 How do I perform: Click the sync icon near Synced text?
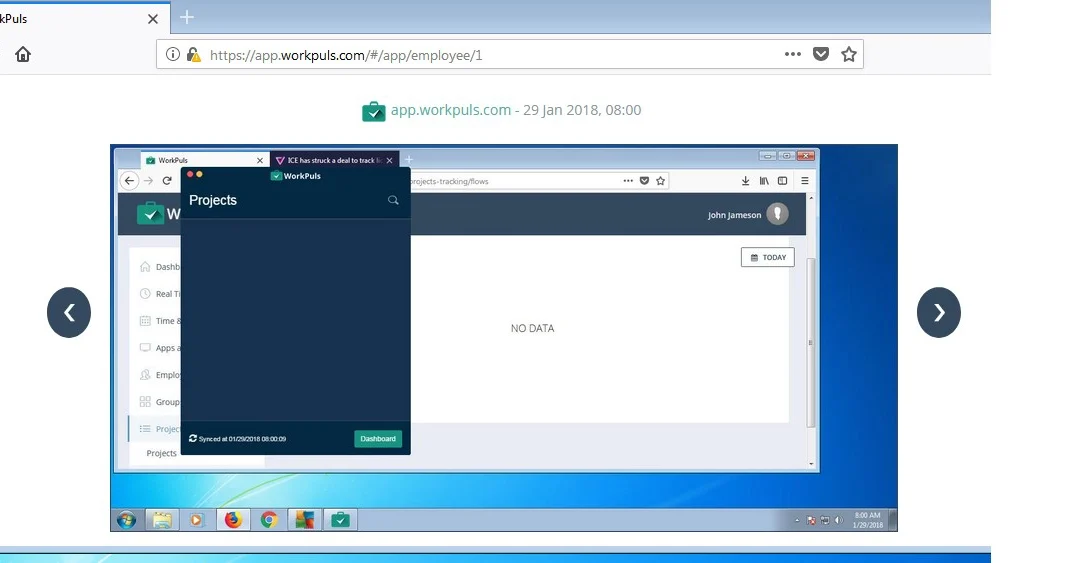[x=193, y=438]
